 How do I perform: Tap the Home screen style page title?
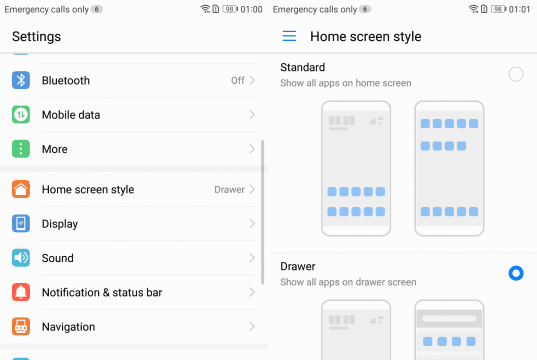click(366, 37)
